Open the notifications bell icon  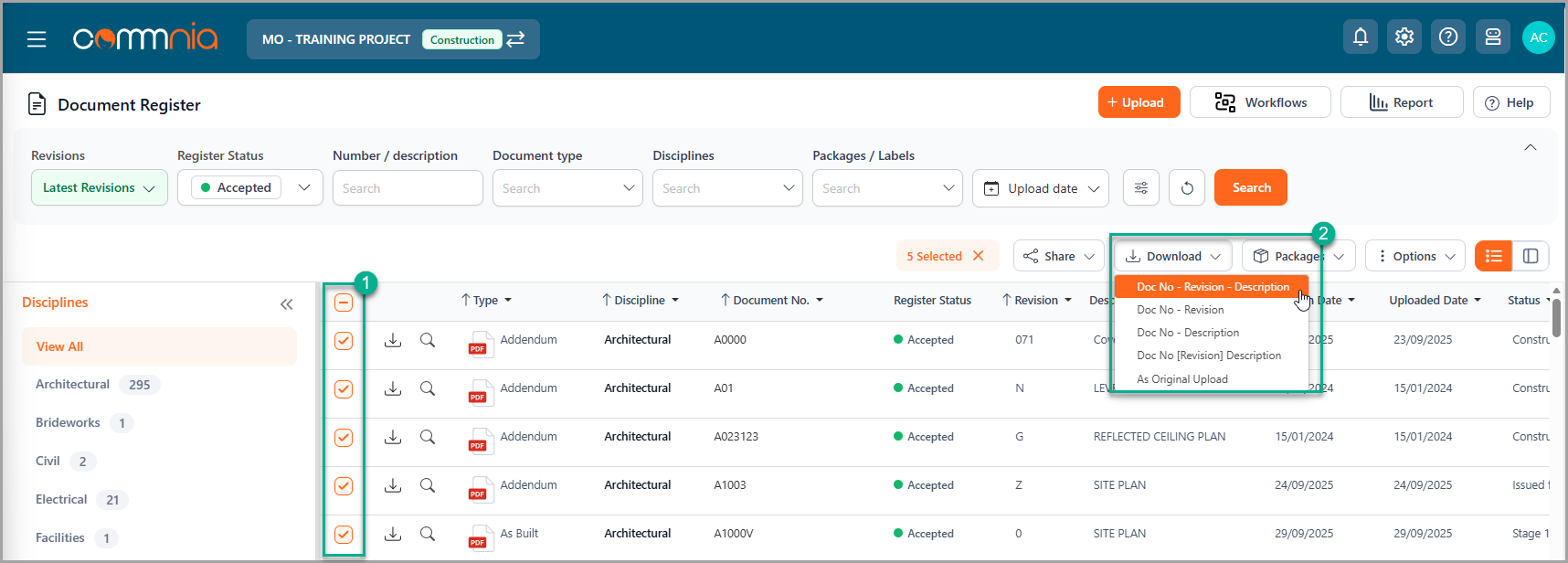1361,37
